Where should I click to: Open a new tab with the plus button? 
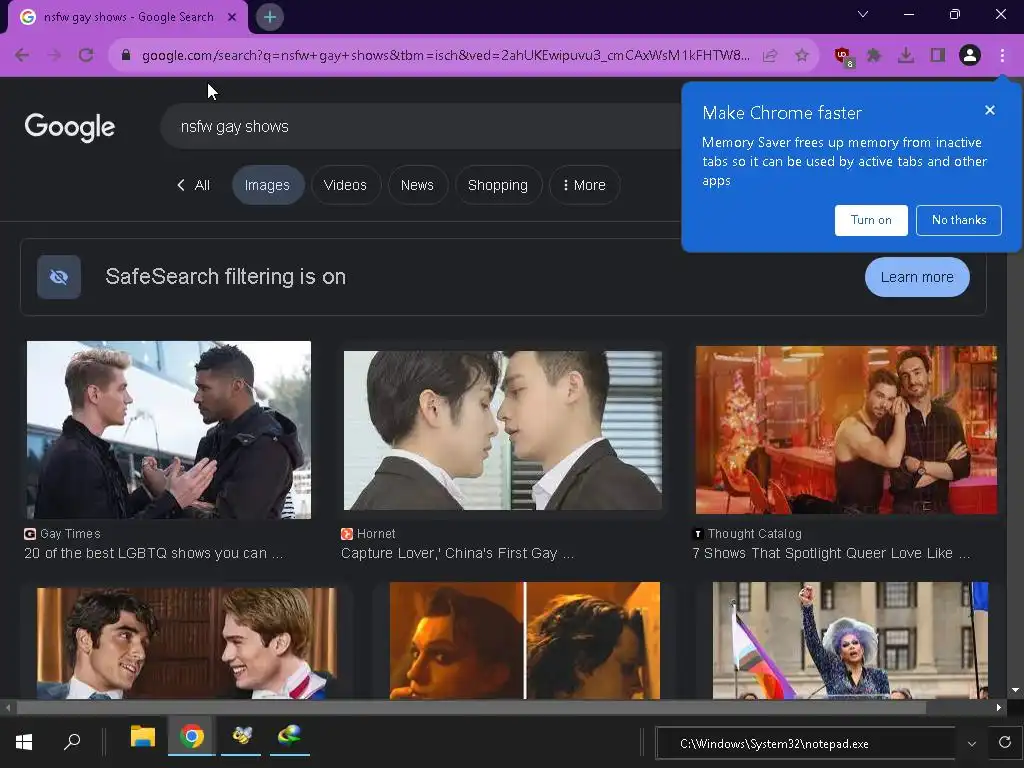tap(270, 17)
